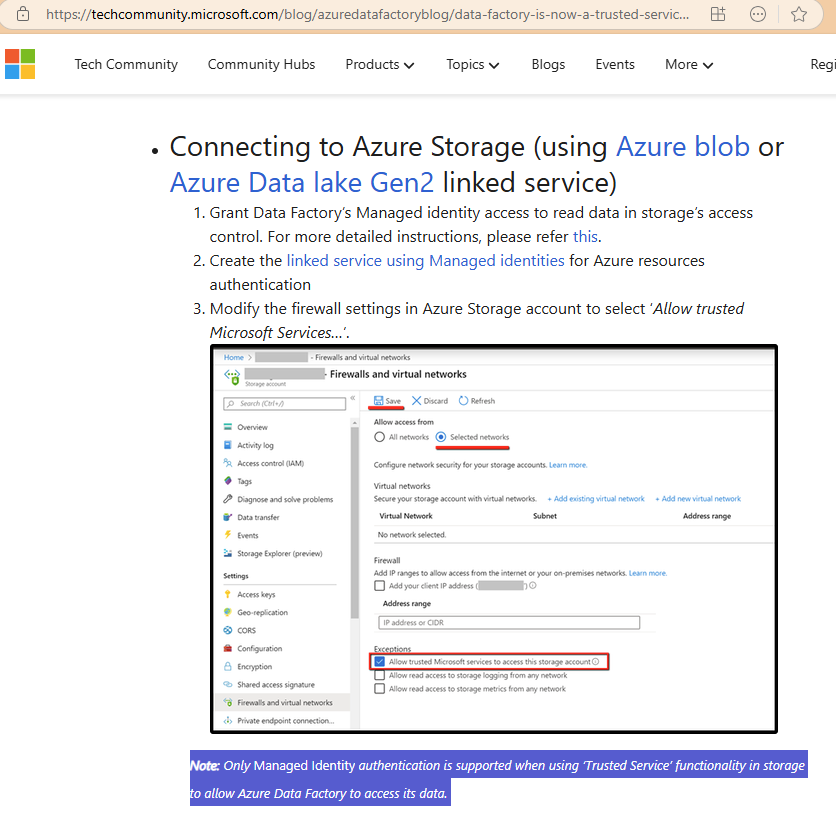Click the site lock icon in address bar
Screen dimensions: 836x834
[x=23, y=14]
